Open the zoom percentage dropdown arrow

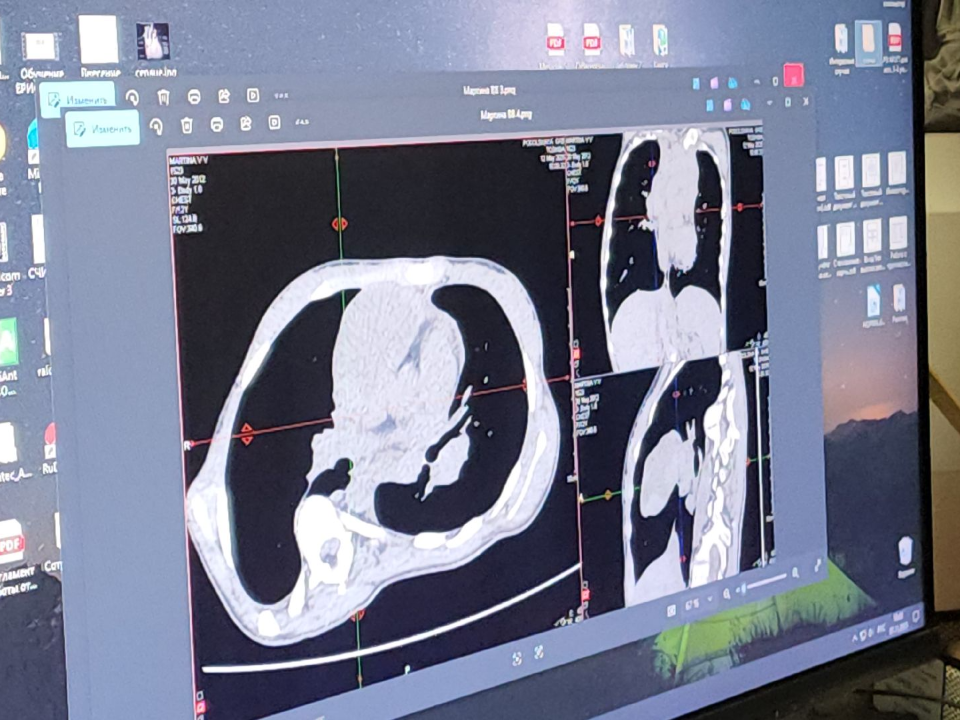(710, 599)
